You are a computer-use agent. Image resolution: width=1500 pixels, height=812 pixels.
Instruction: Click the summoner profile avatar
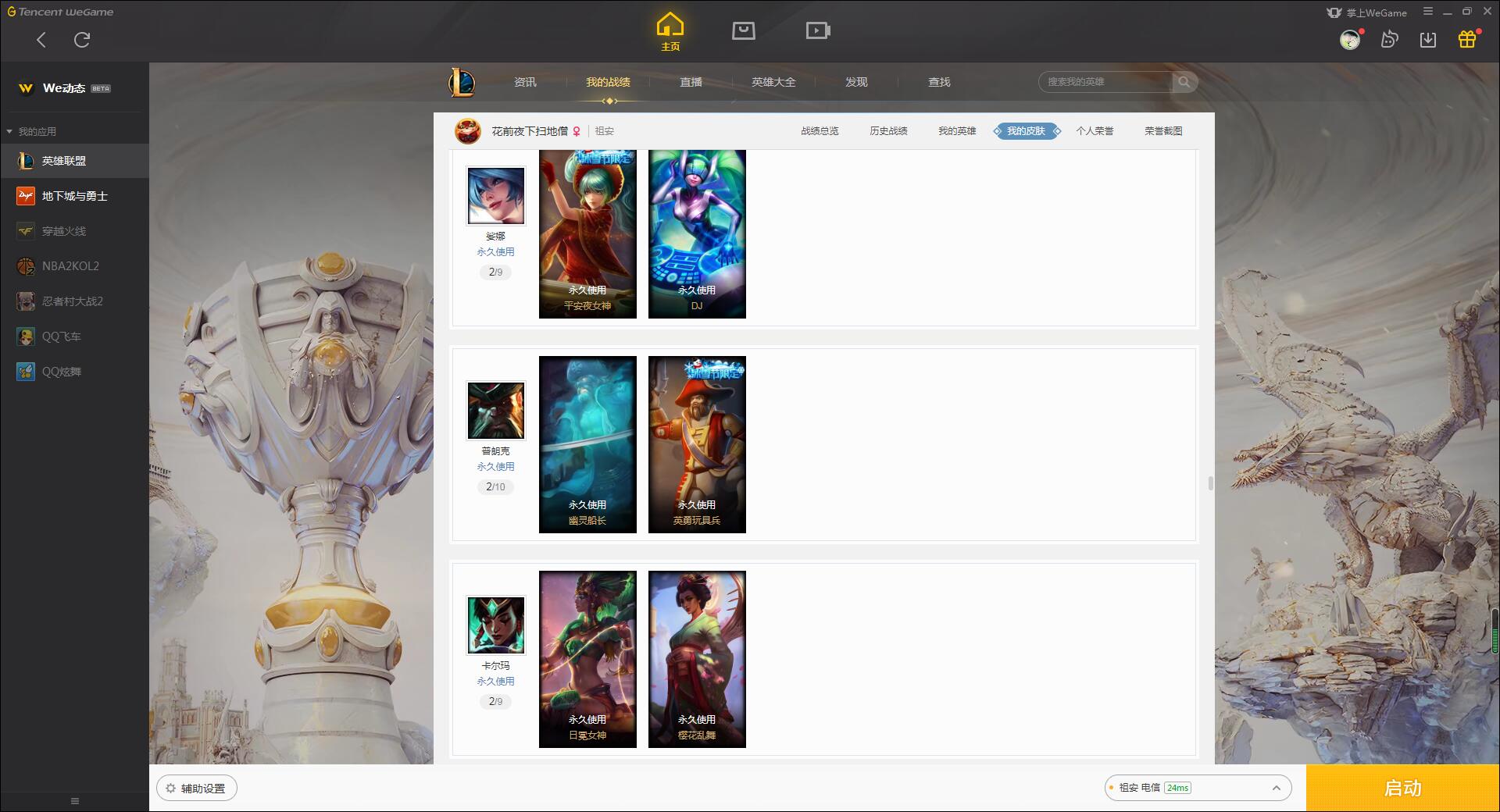pyautogui.click(x=468, y=131)
